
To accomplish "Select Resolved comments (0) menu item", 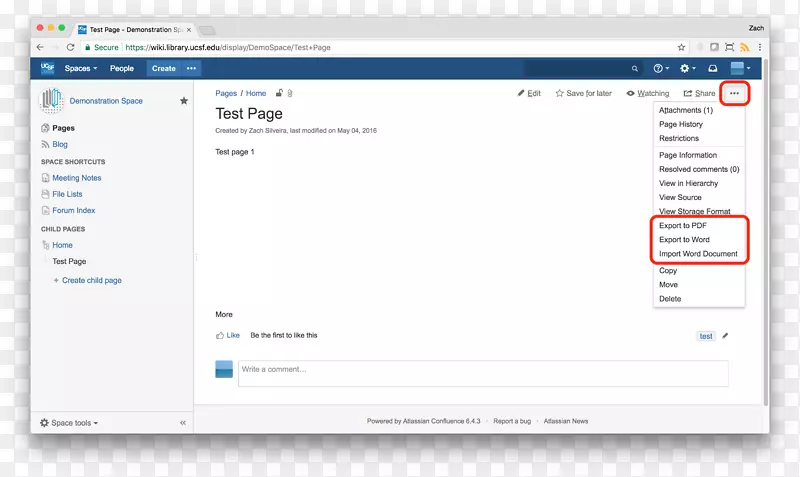I will click(x=698, y=169).
